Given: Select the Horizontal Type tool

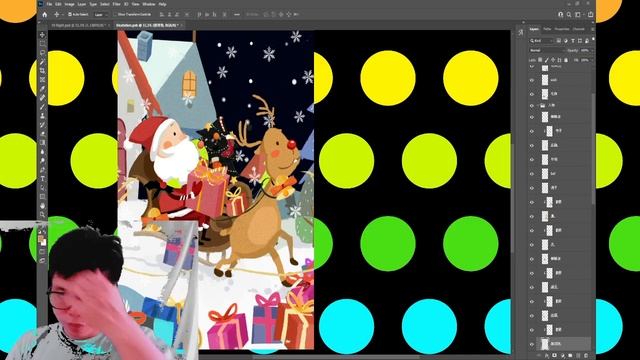Looking at the screenshot, I should (42, 179).
